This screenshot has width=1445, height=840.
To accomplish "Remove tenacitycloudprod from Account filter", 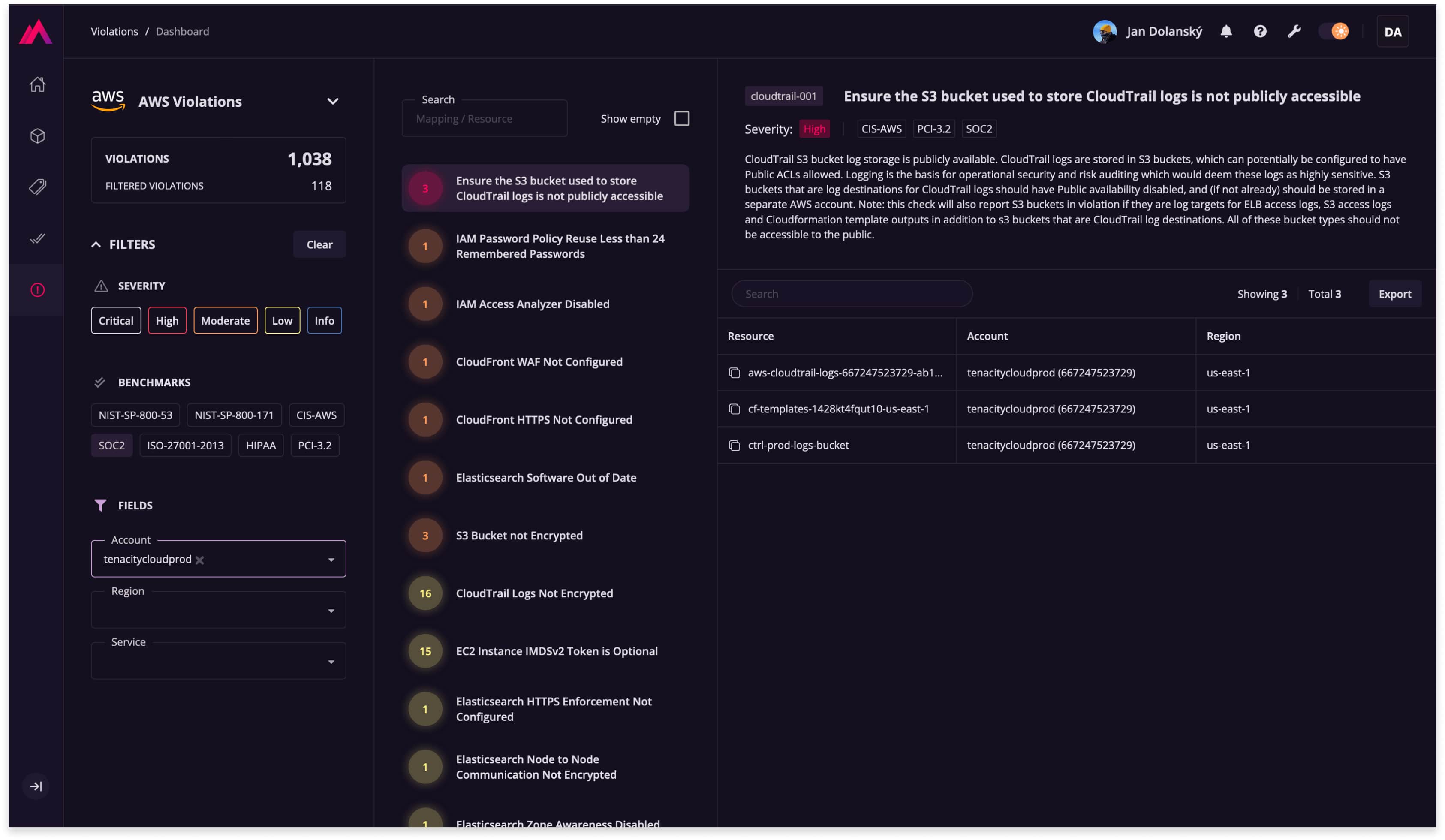I will click(199, 560).
